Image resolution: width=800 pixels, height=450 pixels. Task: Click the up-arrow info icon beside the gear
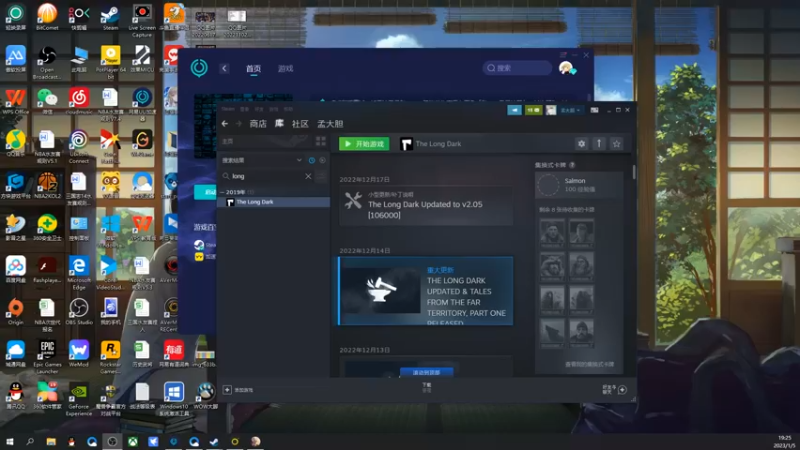(599, 144)
